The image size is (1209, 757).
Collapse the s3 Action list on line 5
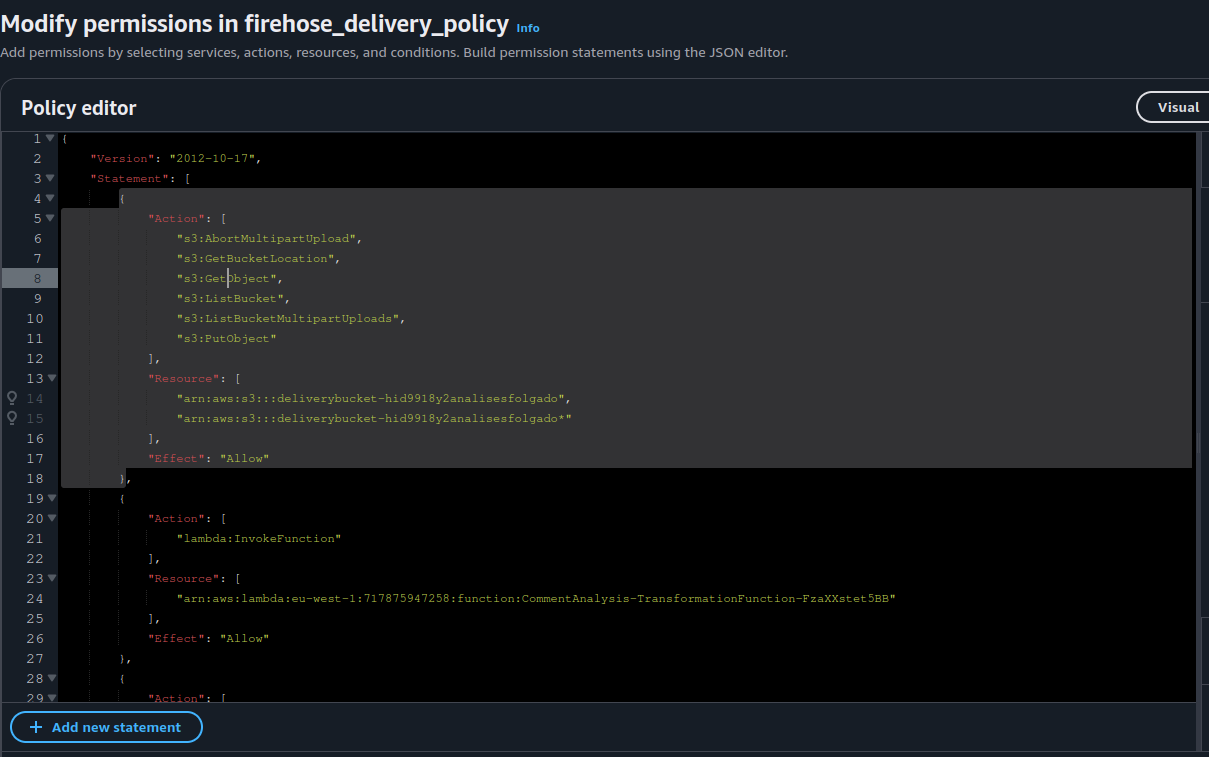tap(51, 218)
